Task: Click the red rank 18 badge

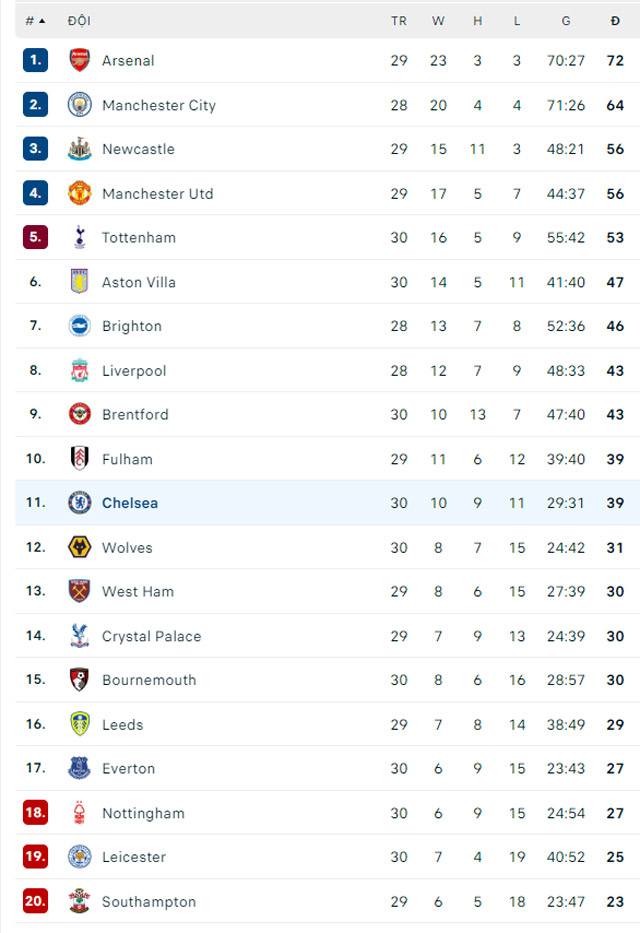Action: click(35, 813)
